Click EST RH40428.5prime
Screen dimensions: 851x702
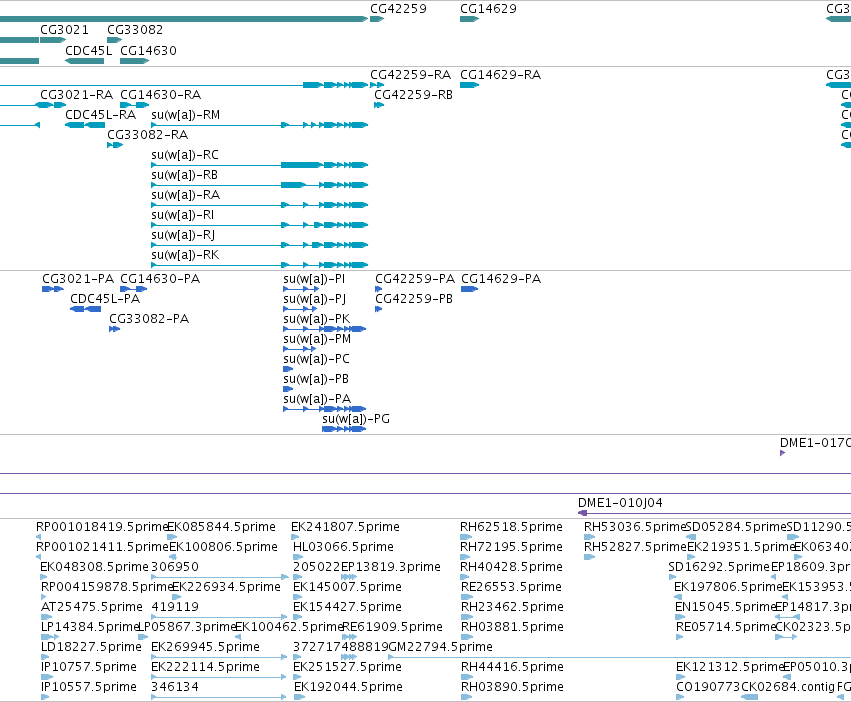[512, 567]
